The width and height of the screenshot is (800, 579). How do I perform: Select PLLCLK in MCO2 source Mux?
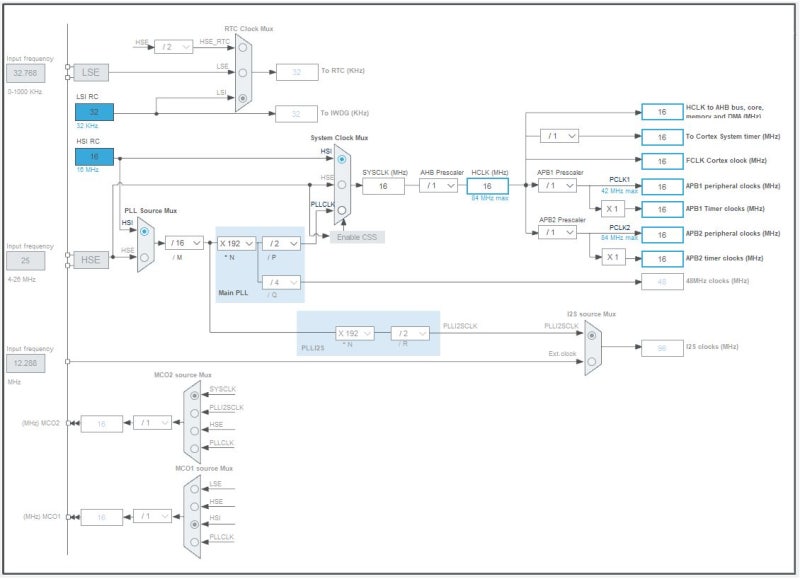click(x=194, y=449)
